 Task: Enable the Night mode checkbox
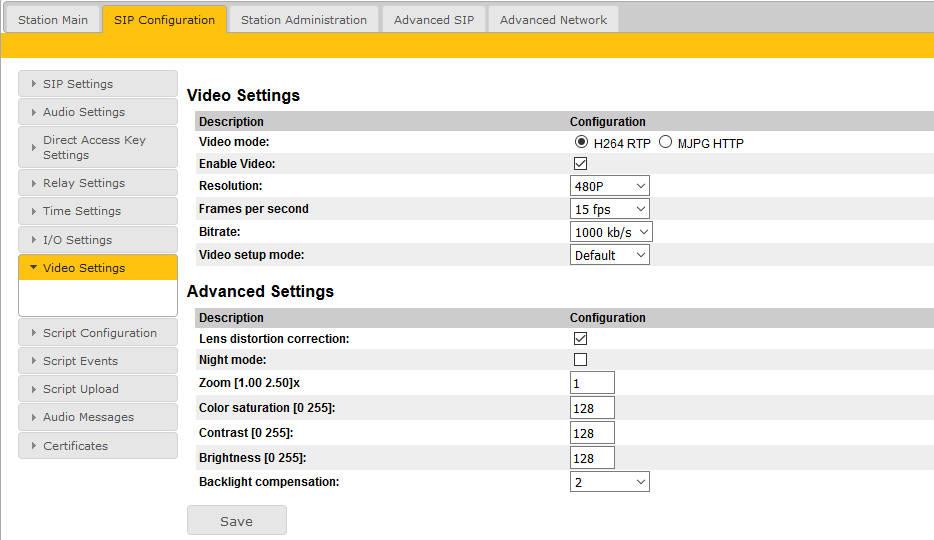[580, 360]
